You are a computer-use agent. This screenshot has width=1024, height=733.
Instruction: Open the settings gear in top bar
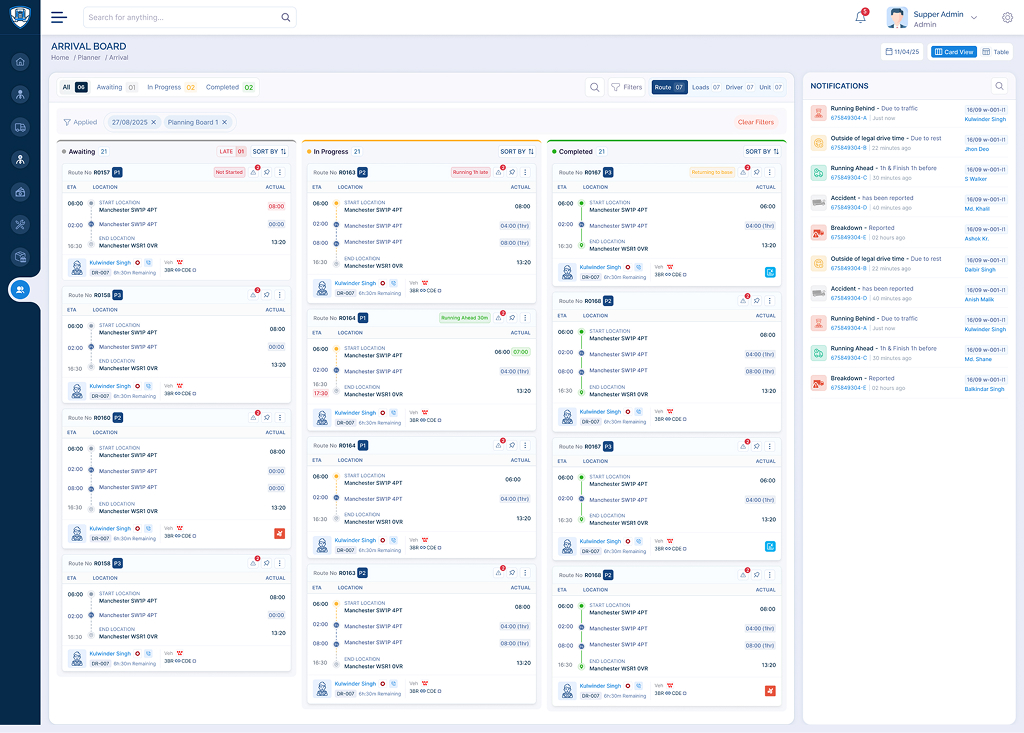(1007, 17)
